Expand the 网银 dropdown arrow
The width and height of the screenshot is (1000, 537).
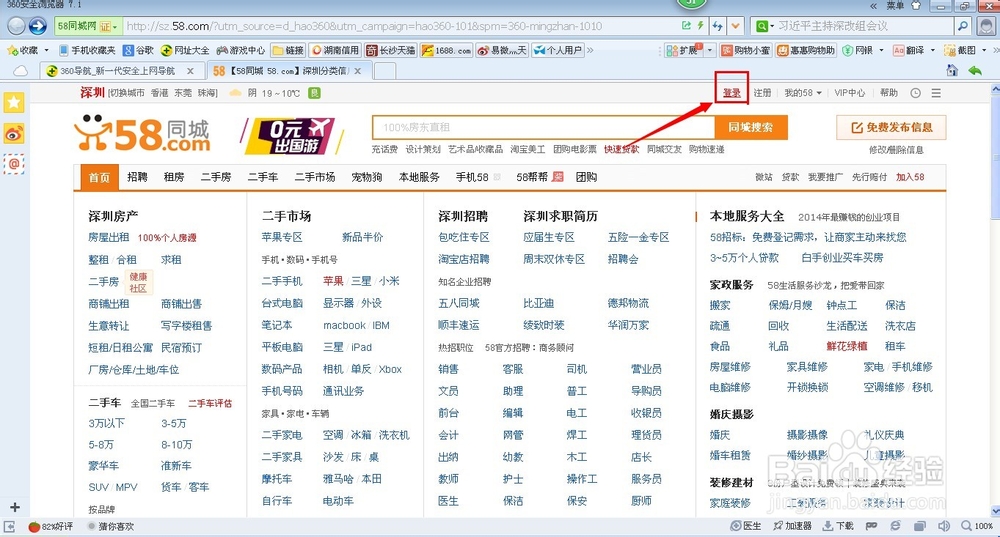click(881, 50)
